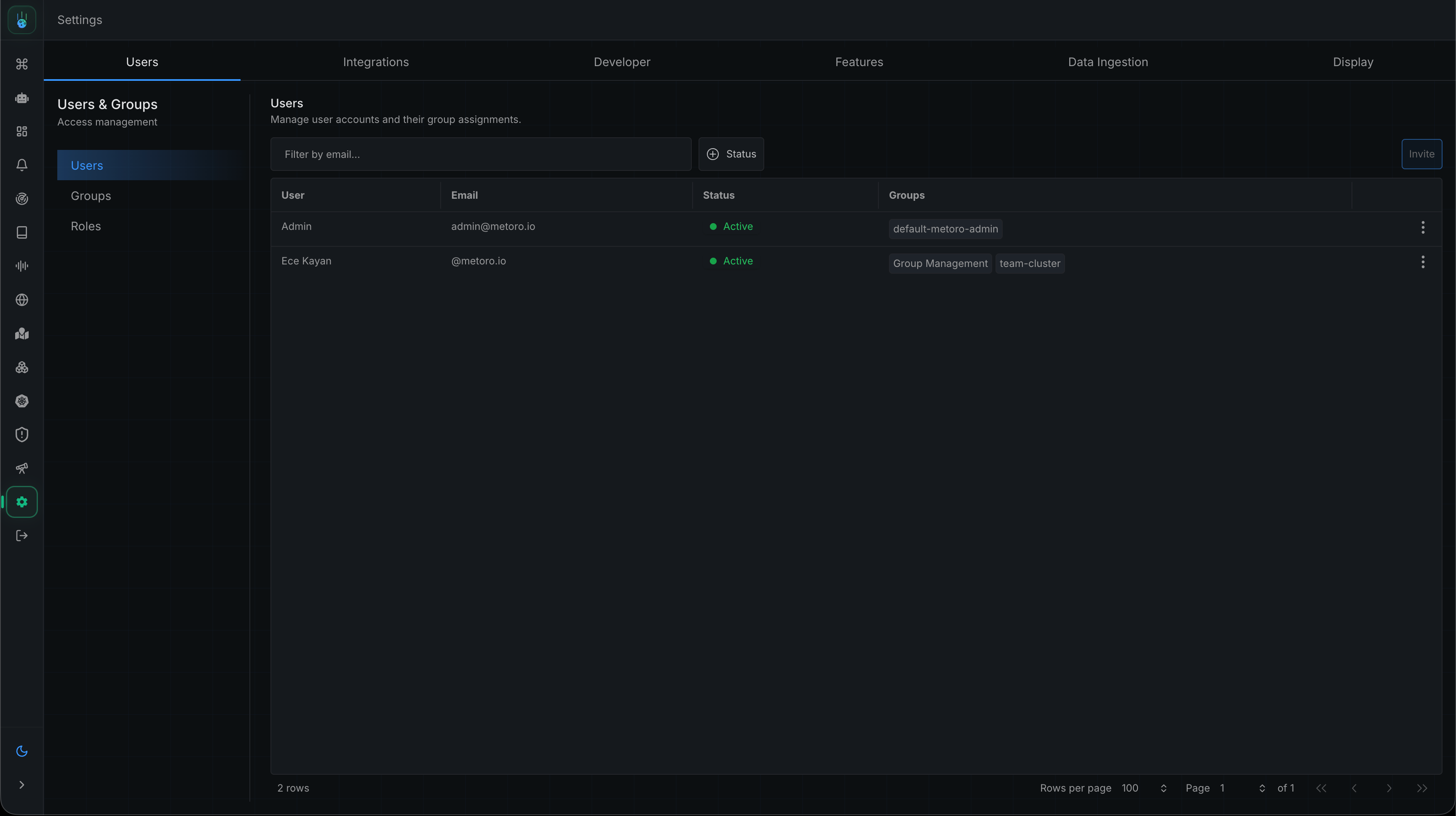The height and width of the screenshot is (816, 1456).
Task: Go to the last page
Action: [x=1422, y=788]
